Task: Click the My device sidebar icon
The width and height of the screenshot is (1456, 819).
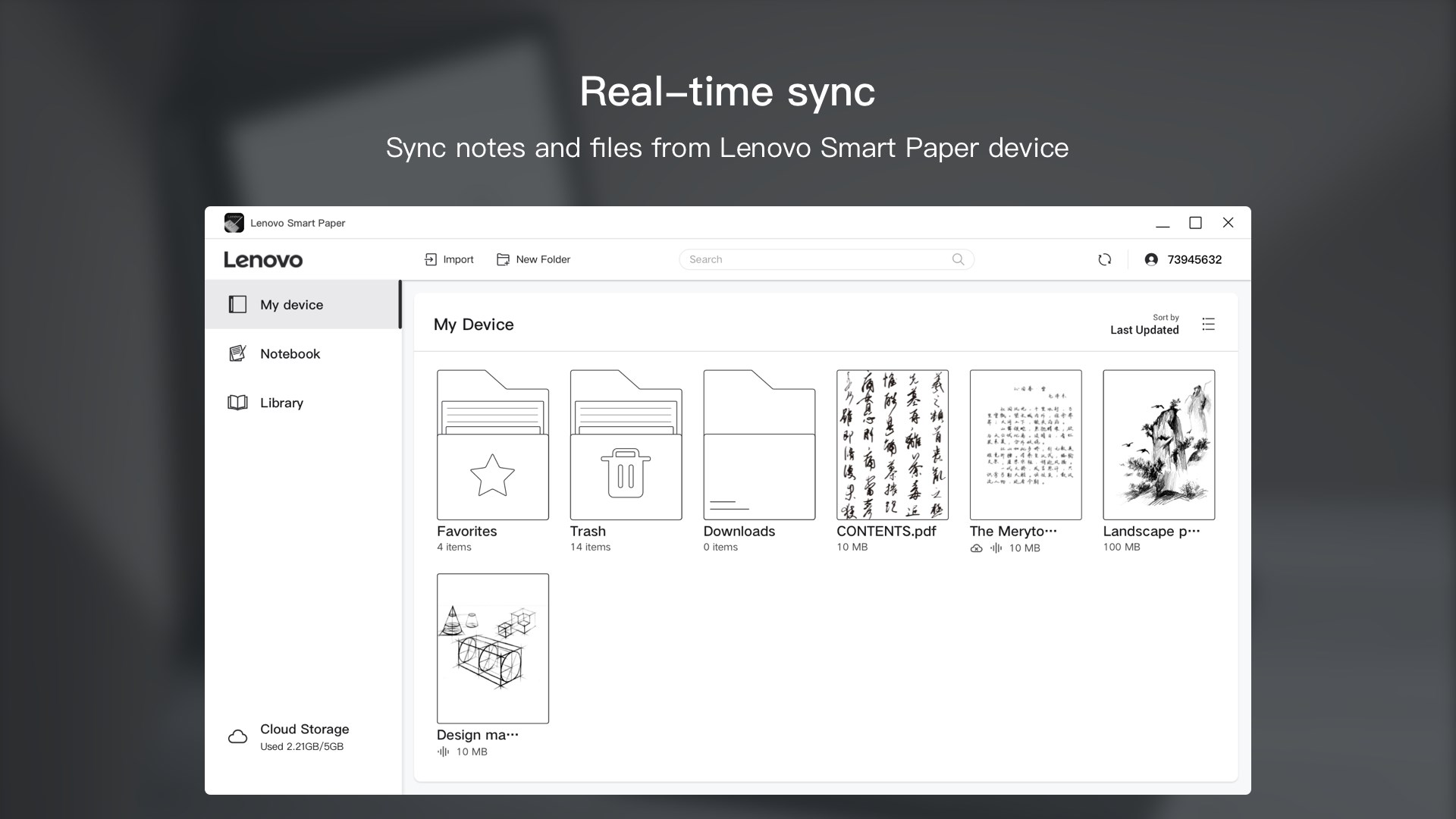Action: pyautogui.click(x=237, y=304)
